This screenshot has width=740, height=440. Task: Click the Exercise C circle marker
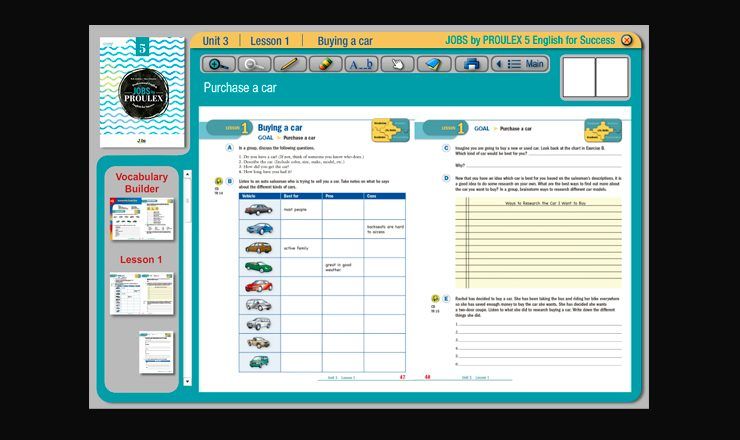coord(446,148)
